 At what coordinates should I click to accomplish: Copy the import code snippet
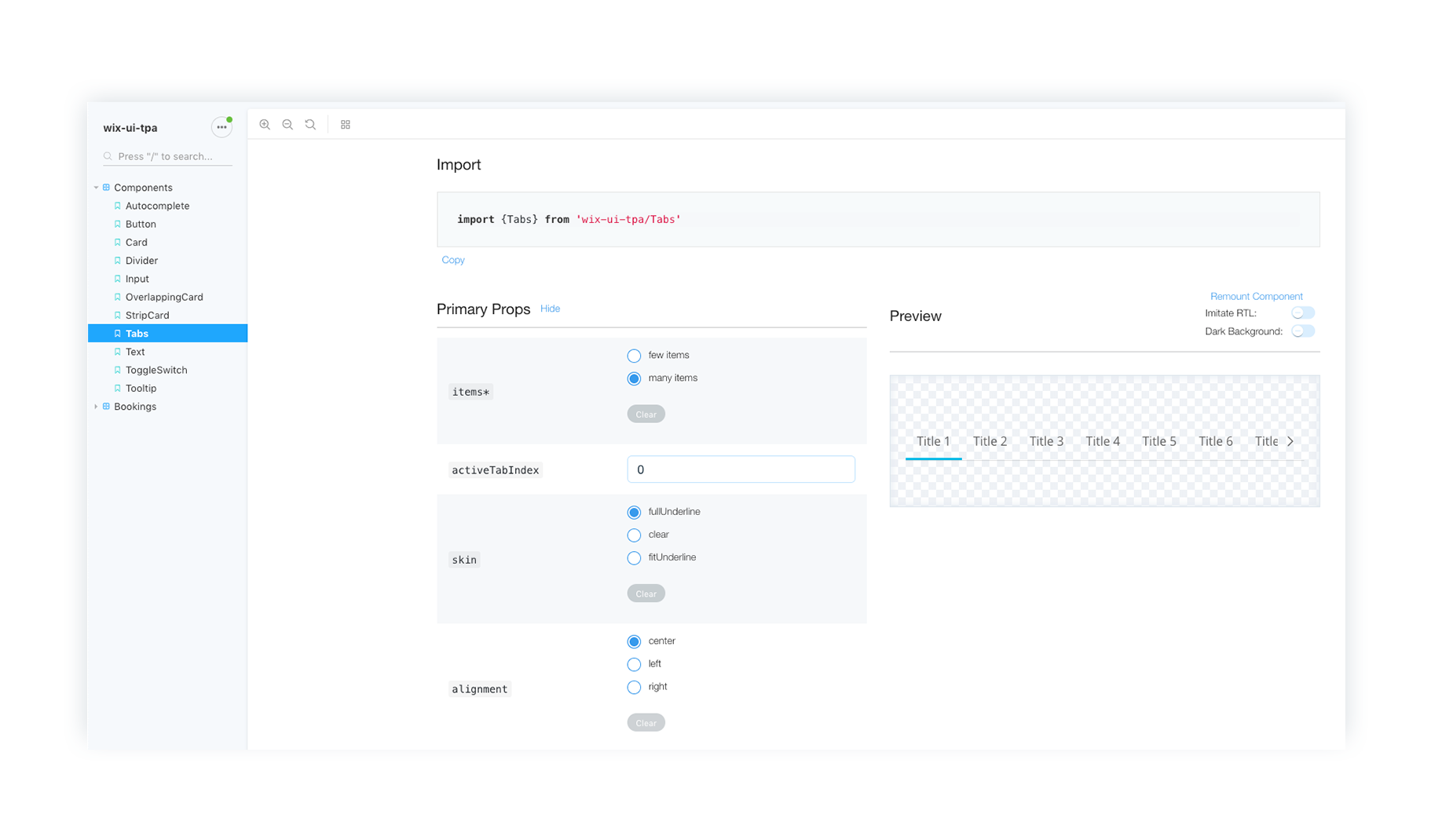[453, 260]
